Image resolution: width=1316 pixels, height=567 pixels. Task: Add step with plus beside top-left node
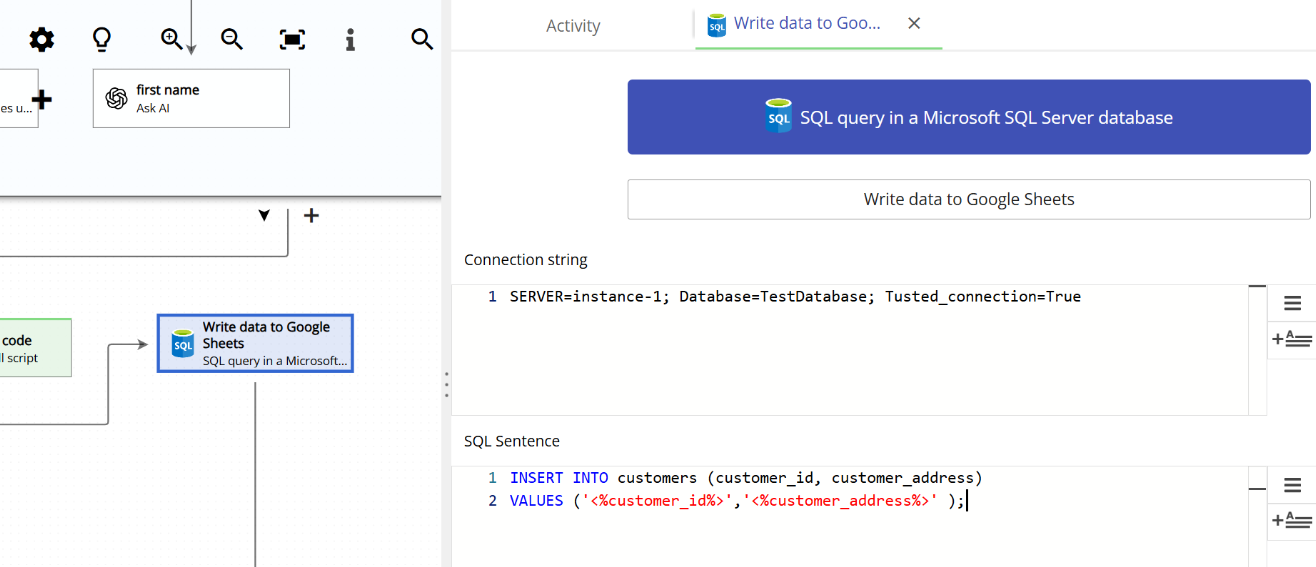pyautogui.click(x=42, y=99)
